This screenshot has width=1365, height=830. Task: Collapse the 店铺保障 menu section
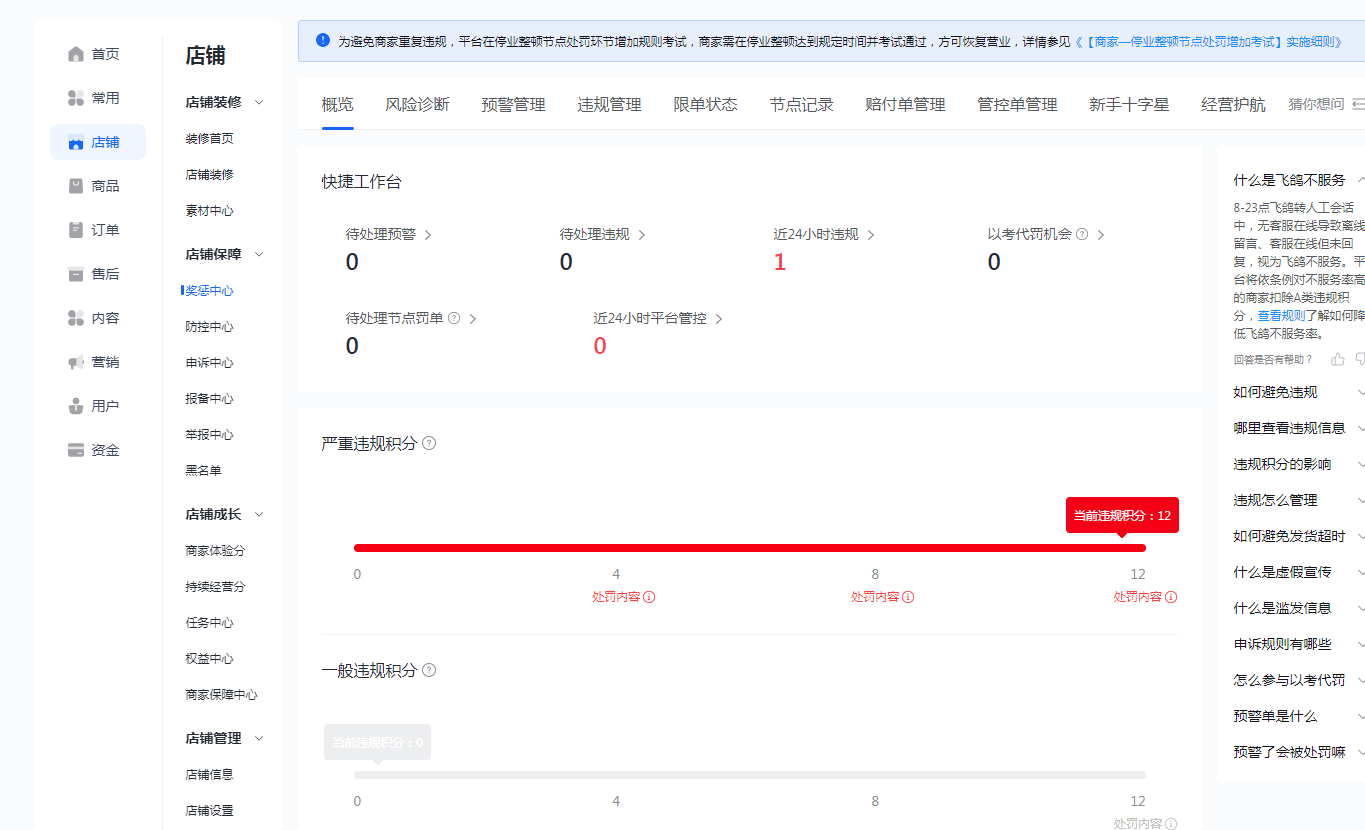(x=259, y=254)
